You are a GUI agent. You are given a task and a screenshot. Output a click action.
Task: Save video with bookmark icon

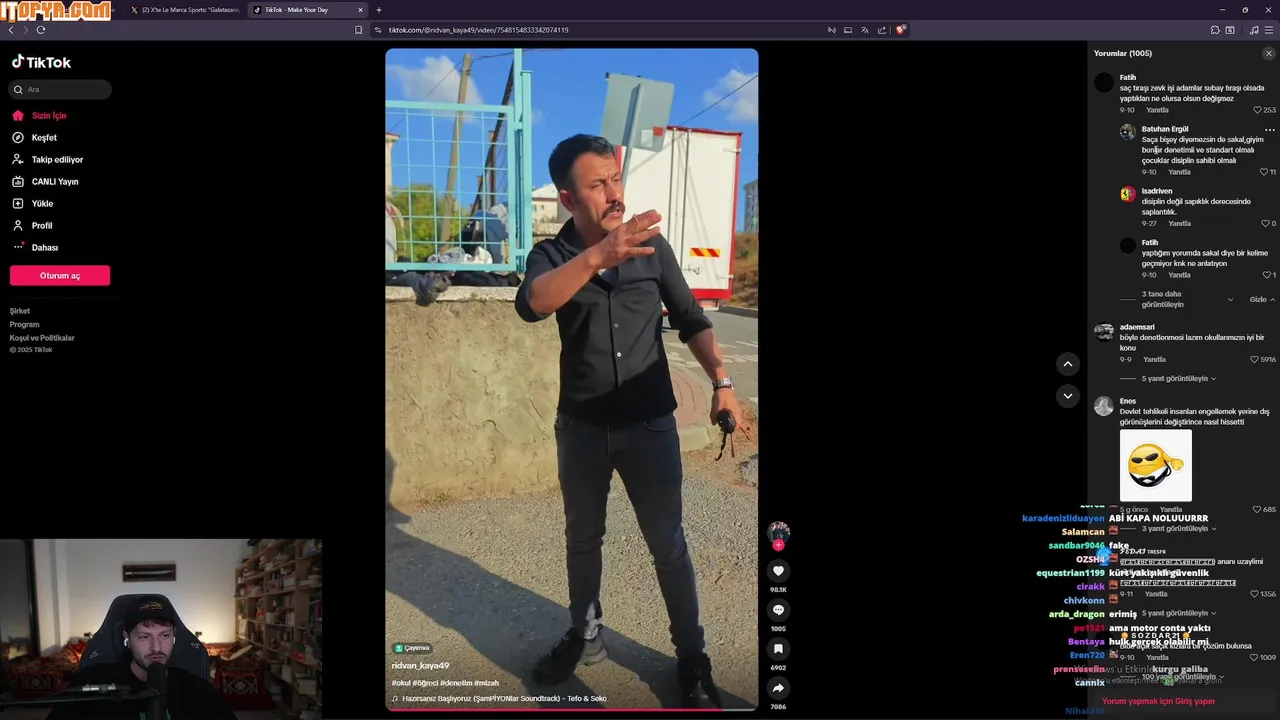tap(778, 649)
